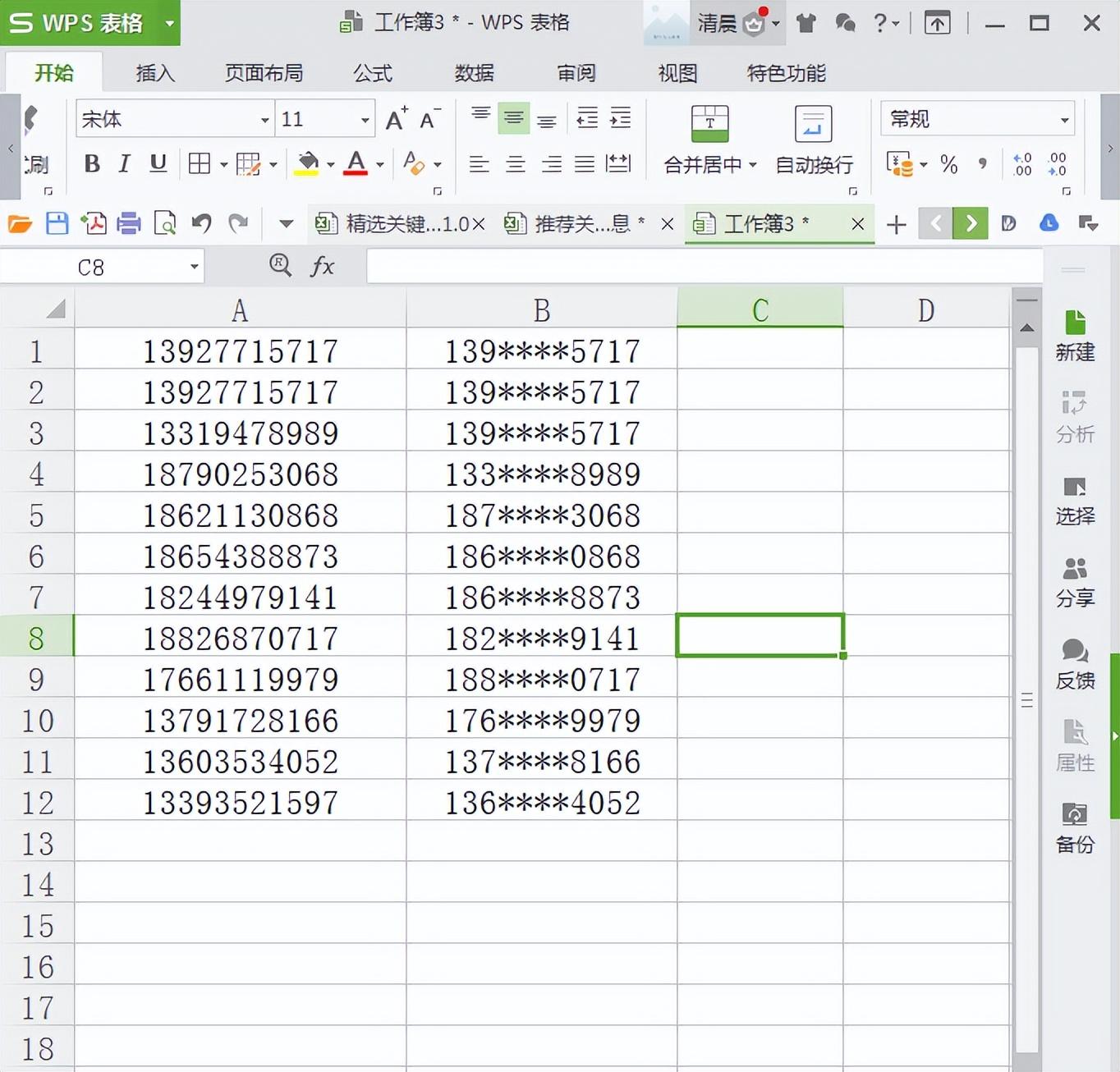The height and width of the screenshot is (1072, 1120).
Task: Toggle italic formatting
Action: click(125, 163)
